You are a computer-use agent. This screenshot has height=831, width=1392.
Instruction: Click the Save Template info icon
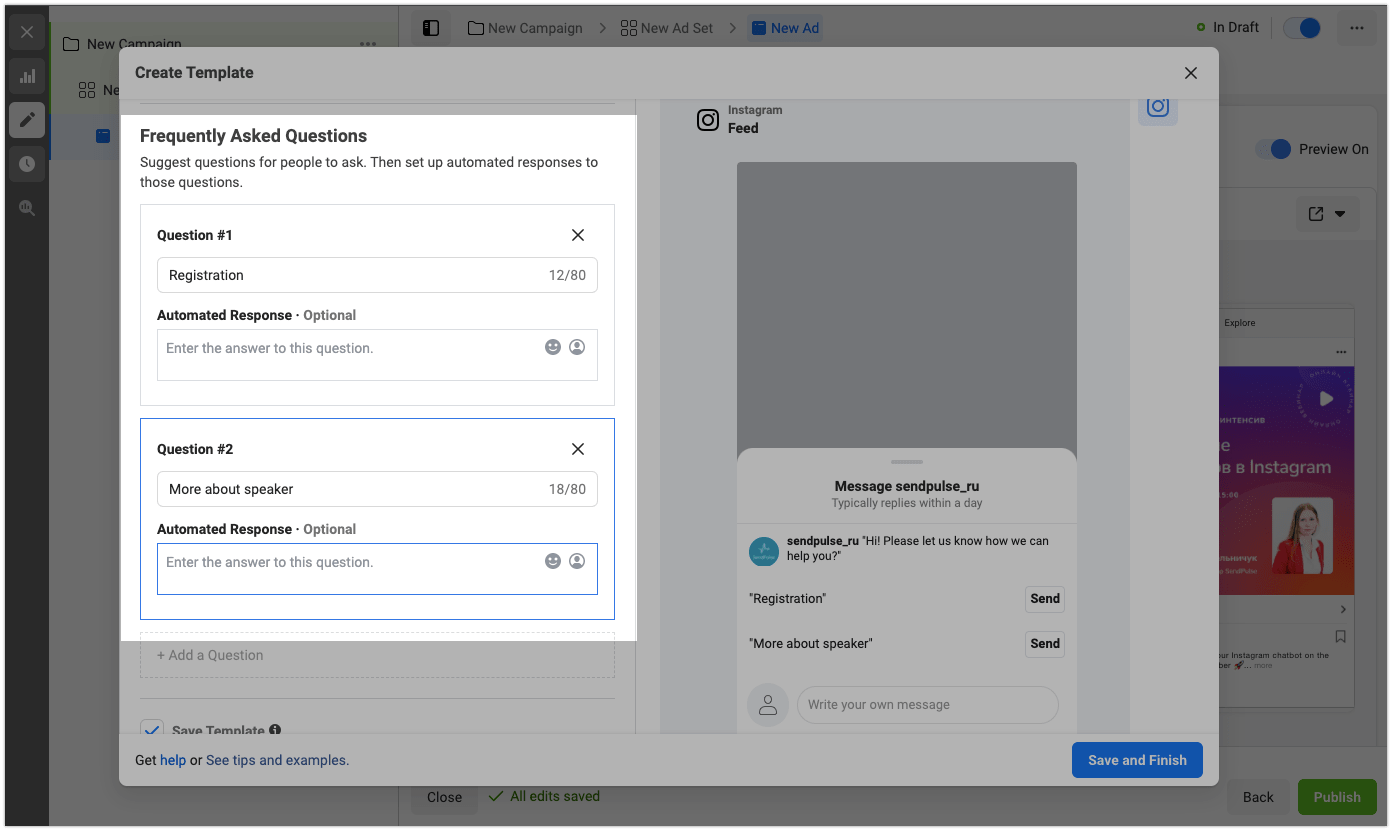275,730
